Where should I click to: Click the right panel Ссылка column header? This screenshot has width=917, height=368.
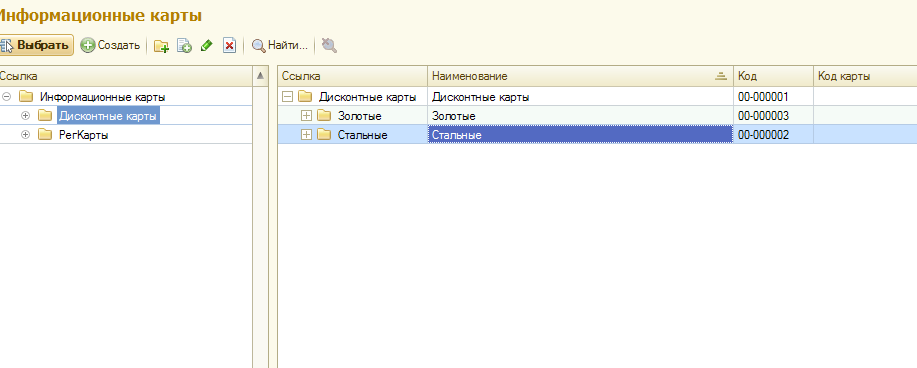(x=352, y=76)
